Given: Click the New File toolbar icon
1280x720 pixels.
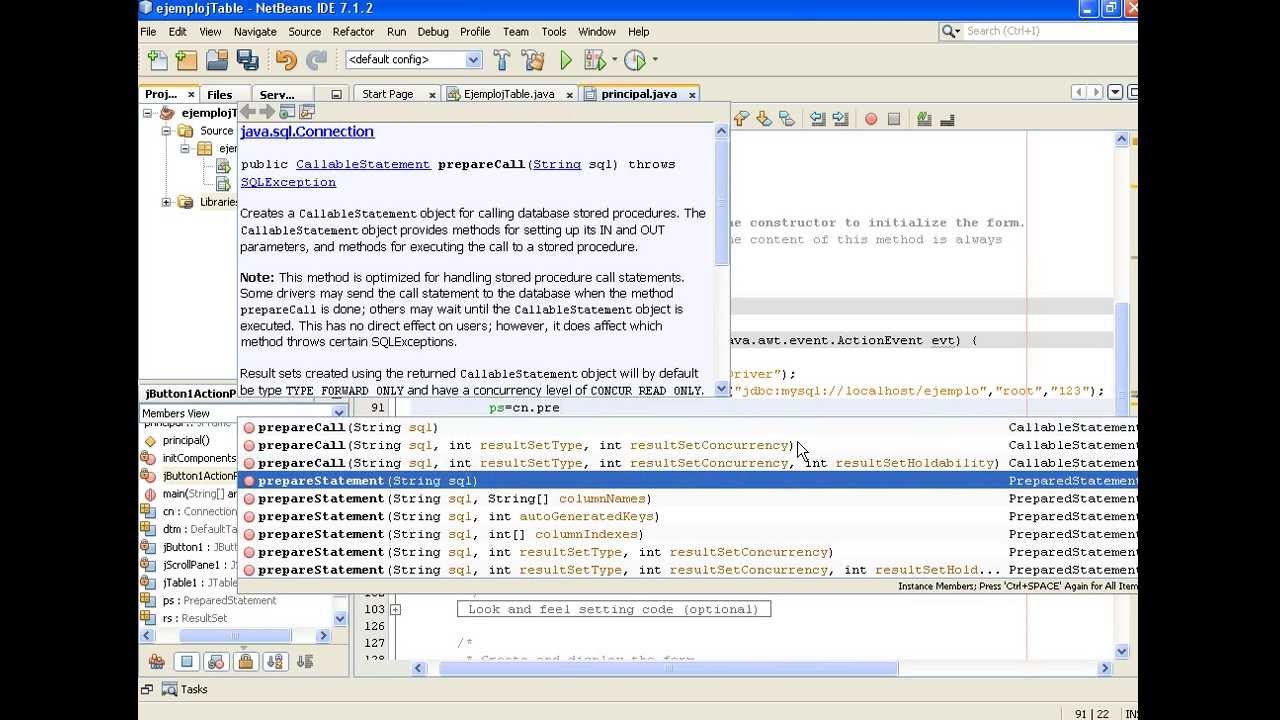Looking at the screenshot, I should [x=157, y=60].
